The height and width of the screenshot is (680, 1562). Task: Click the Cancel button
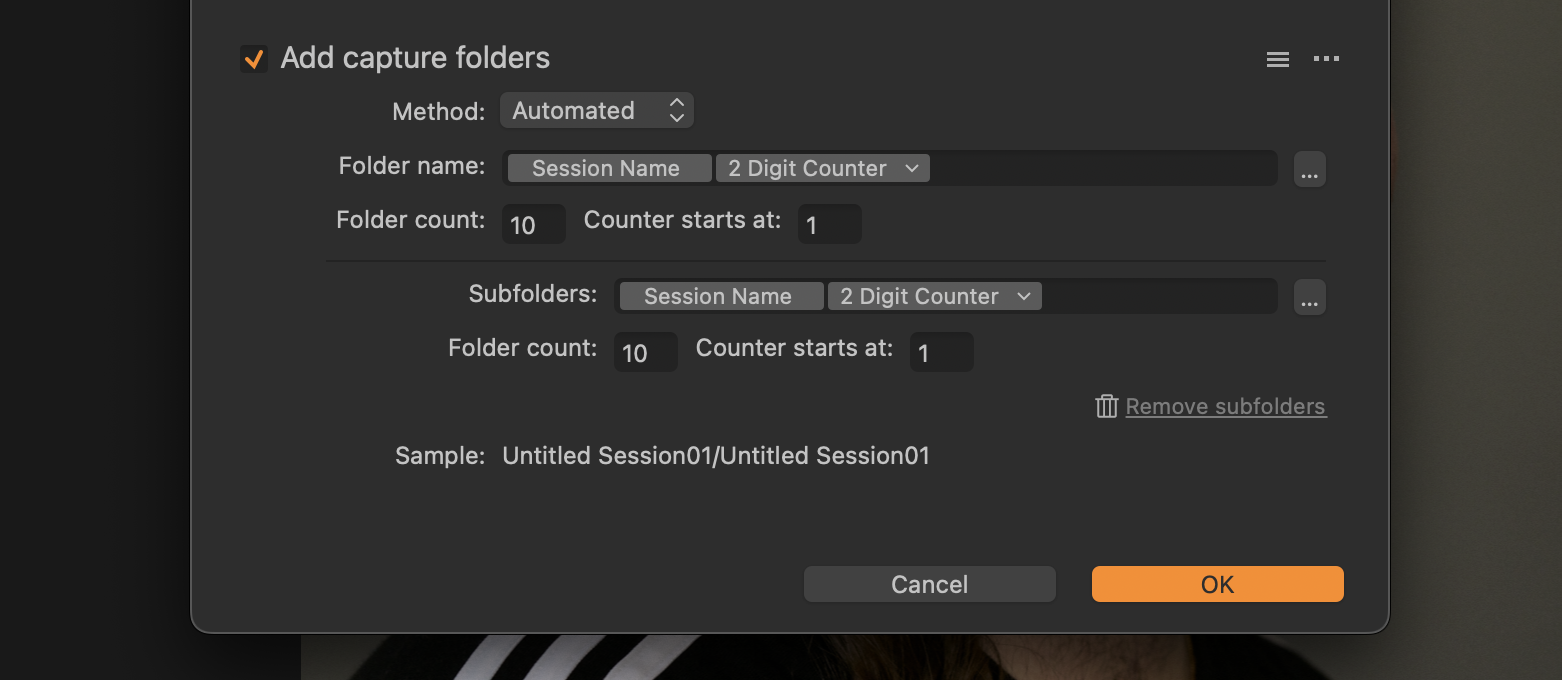pyautogui.click(x=930, y=584)
